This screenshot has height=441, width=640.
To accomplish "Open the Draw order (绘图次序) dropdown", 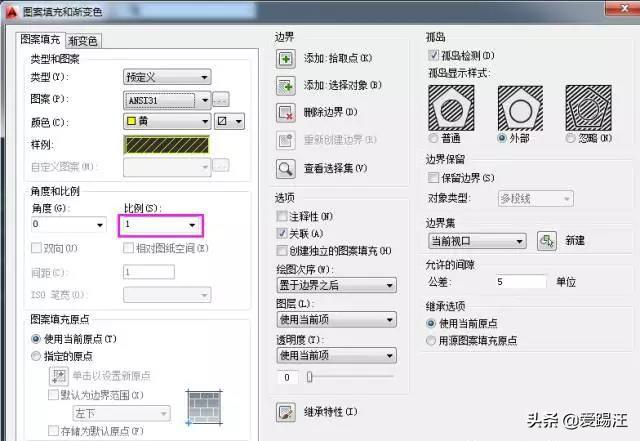I will coord(336,285).
